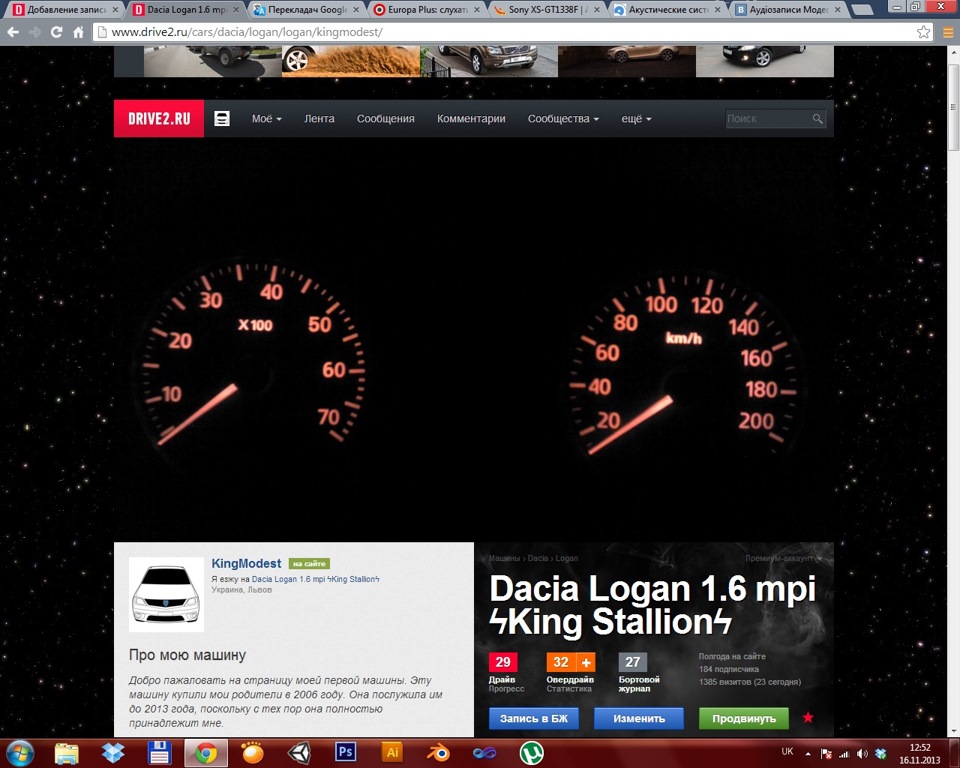Open the Chrome menu icon
Screen dimensions: 960x768
pyautogui.click(x=948, y=32)
